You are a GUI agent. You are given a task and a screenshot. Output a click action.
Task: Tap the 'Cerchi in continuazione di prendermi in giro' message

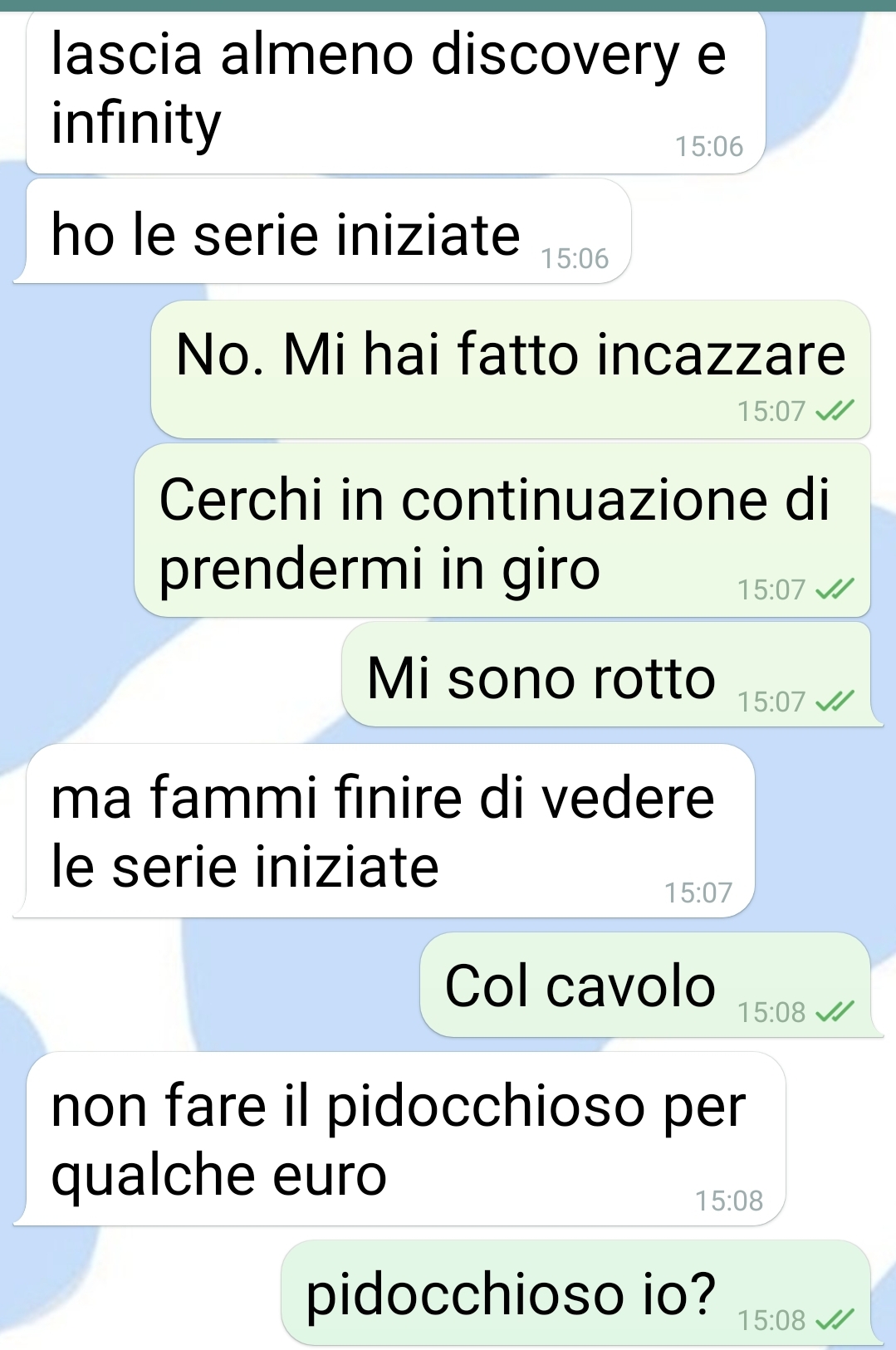click(502, 531)
